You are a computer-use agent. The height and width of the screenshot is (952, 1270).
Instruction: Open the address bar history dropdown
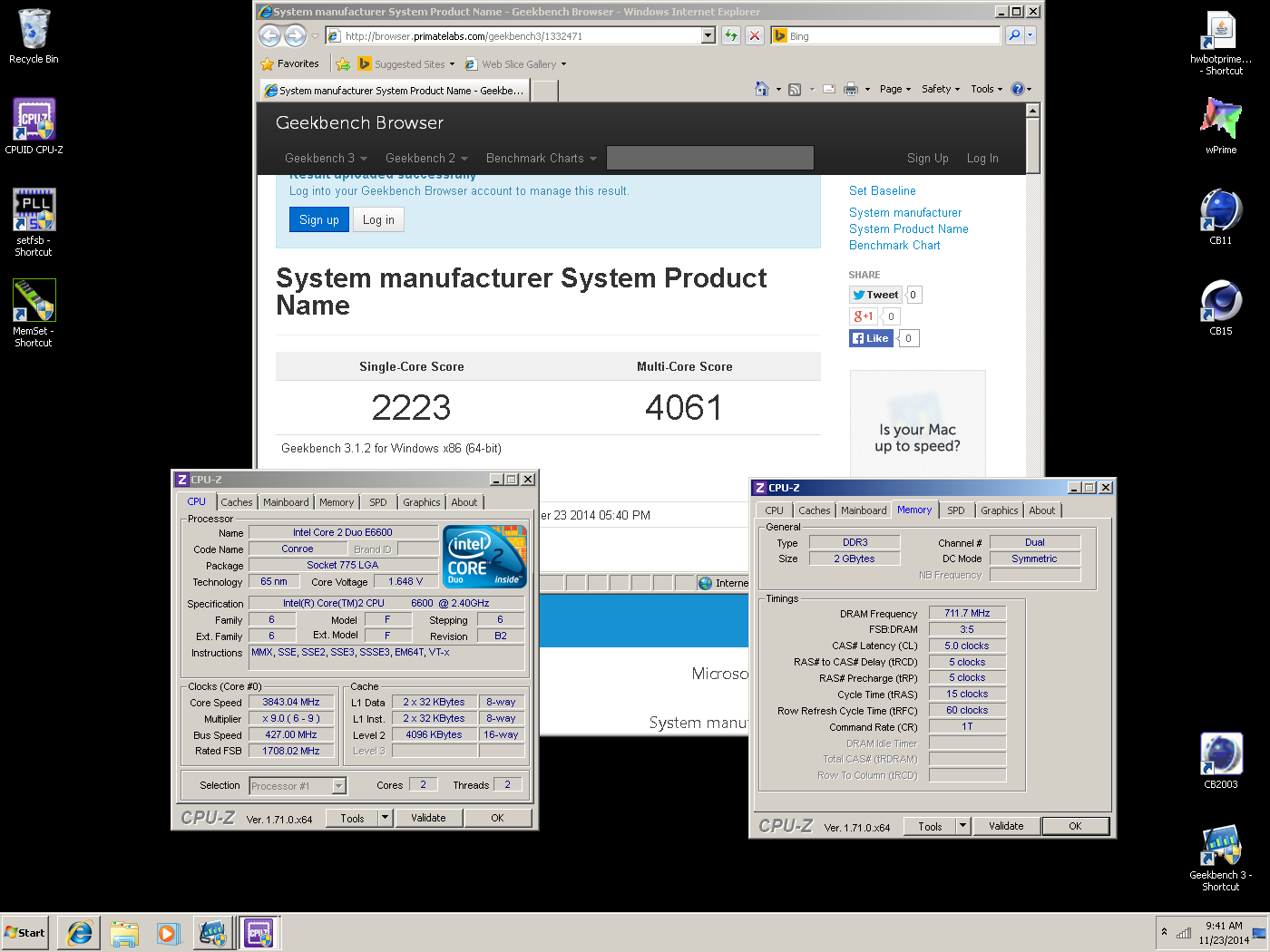708,35
